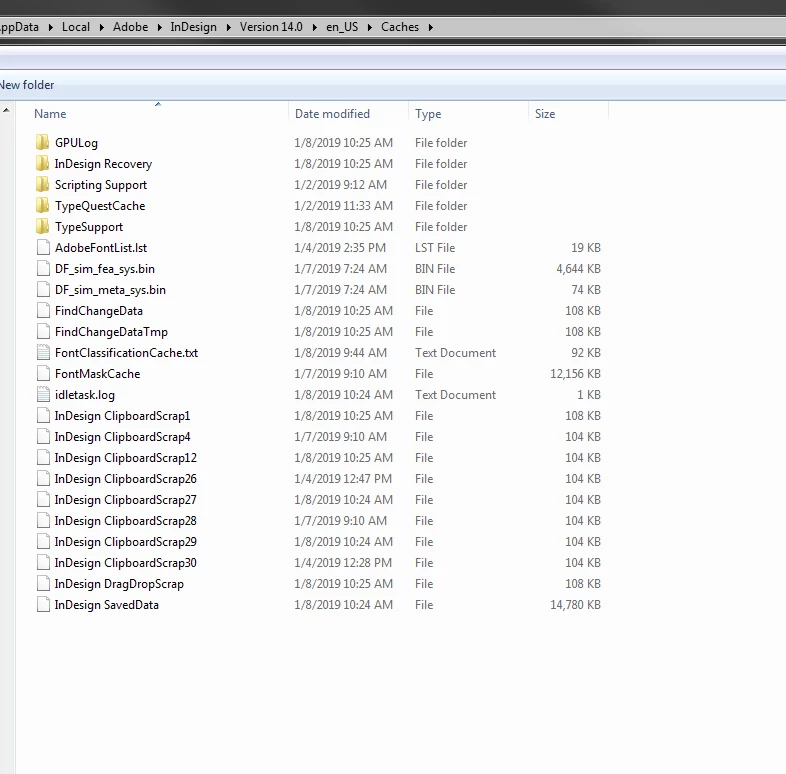Select the TypeQuestCache folder icon

tap(43, 206)
